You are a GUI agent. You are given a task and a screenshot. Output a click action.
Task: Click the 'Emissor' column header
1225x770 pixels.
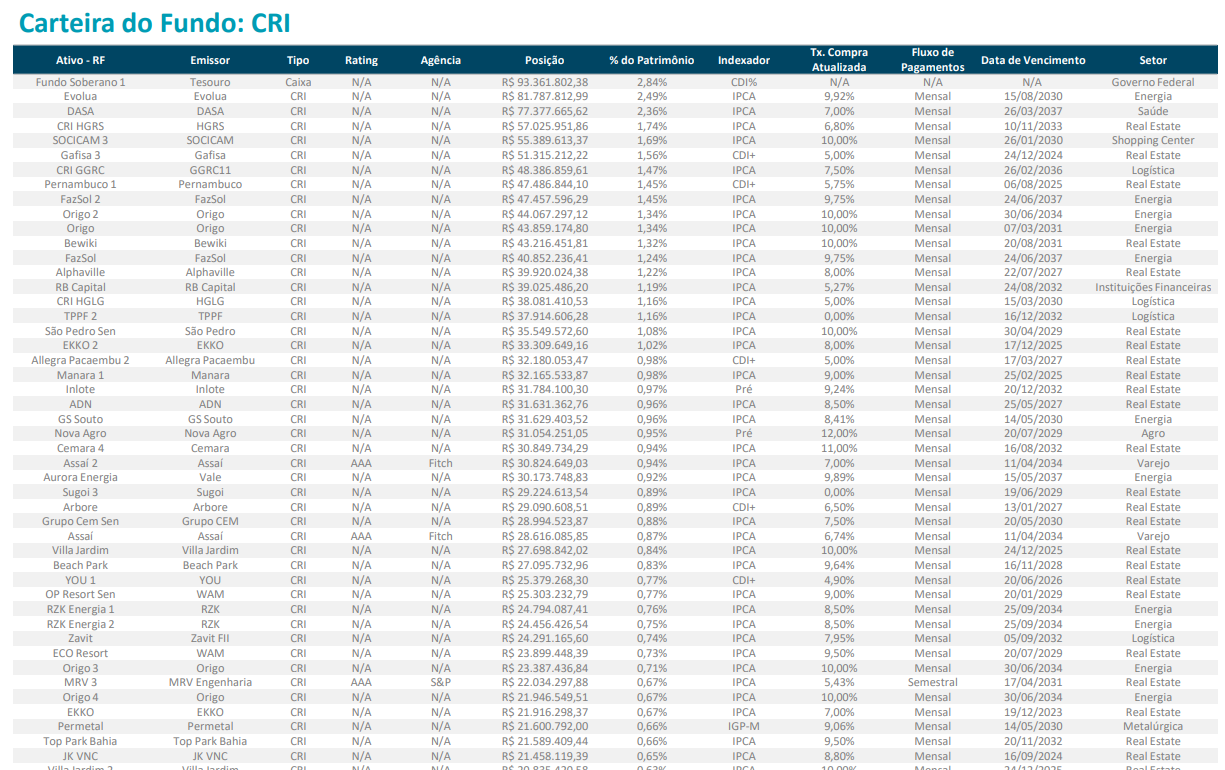click(210, 60)
